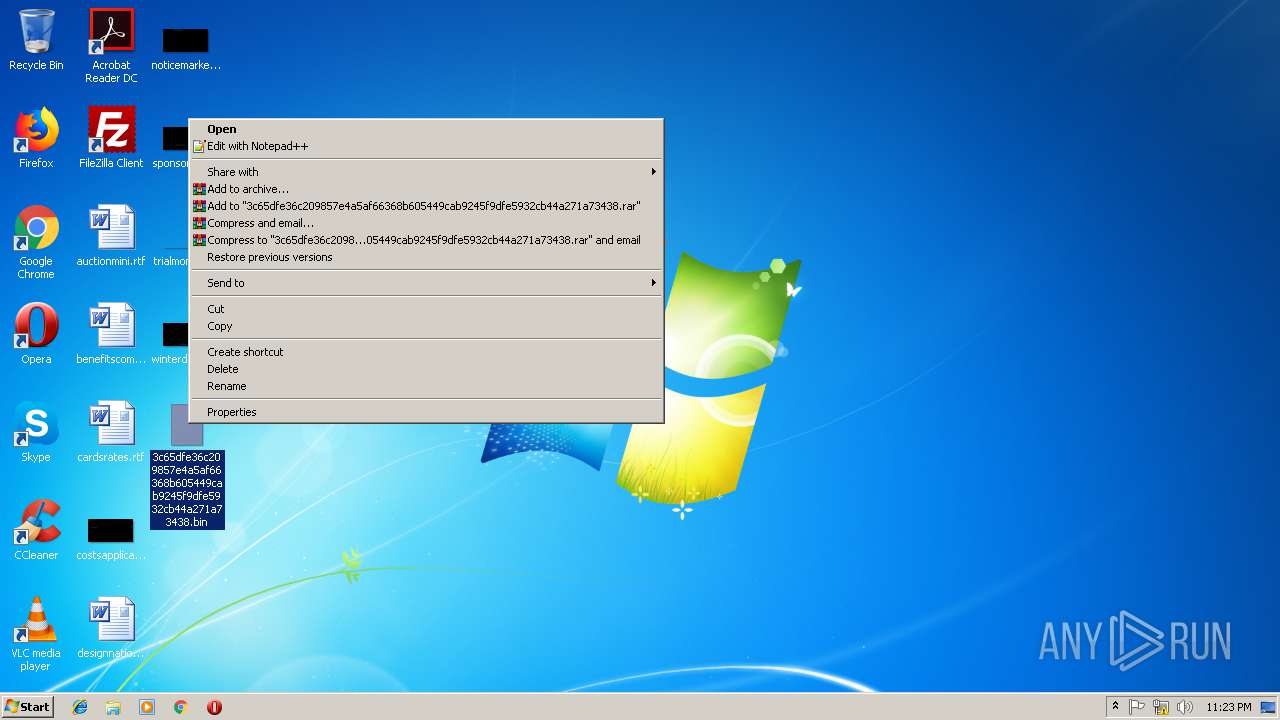Open Skype desktop shortcut

click(x=36, y=432)
